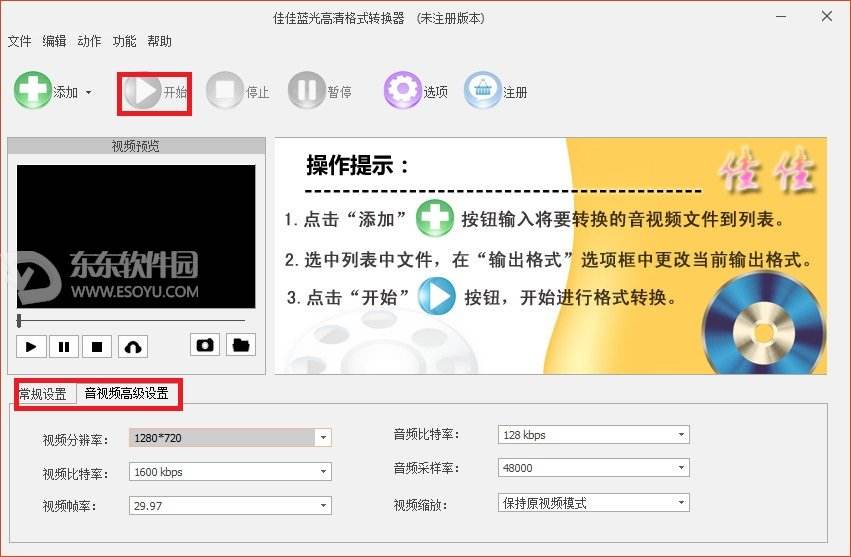Open Register (注册) basket icon

[482, 90]
